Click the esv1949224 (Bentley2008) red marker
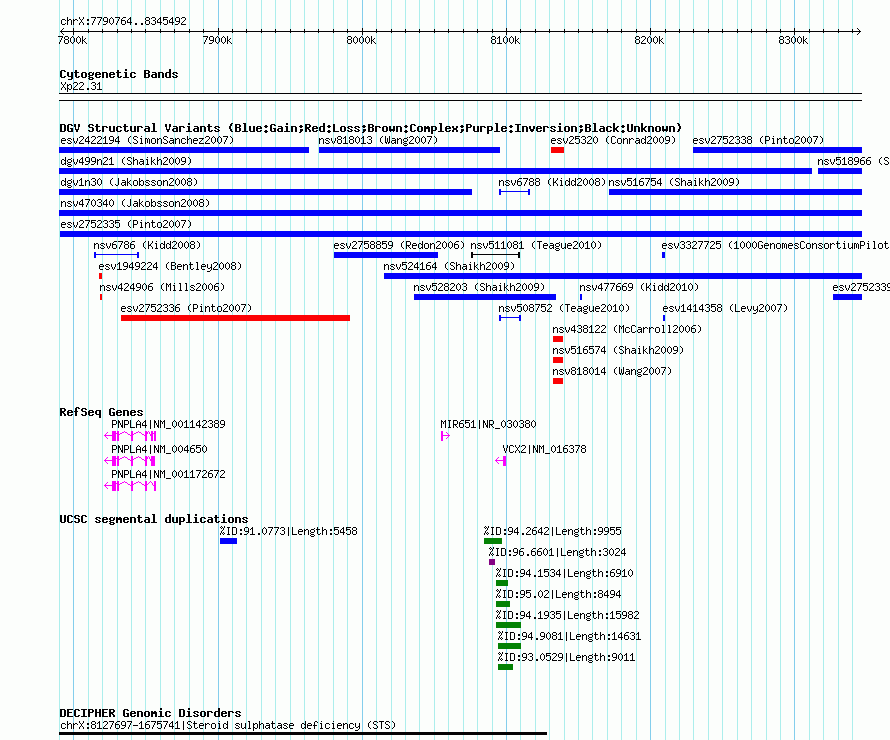Viewport: 890px width, 740px height. coord(100,276)
